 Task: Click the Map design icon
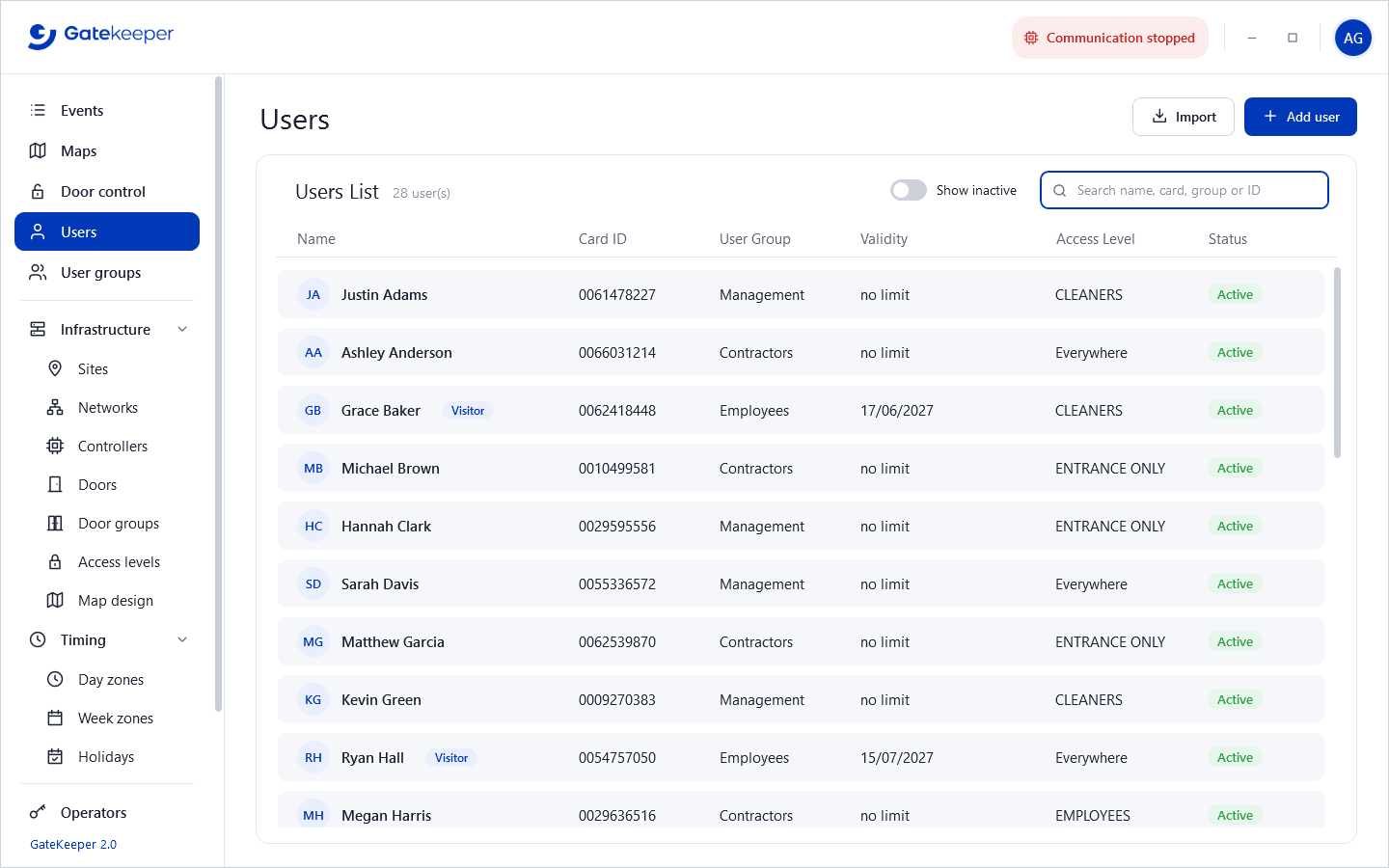click(55, 600)
